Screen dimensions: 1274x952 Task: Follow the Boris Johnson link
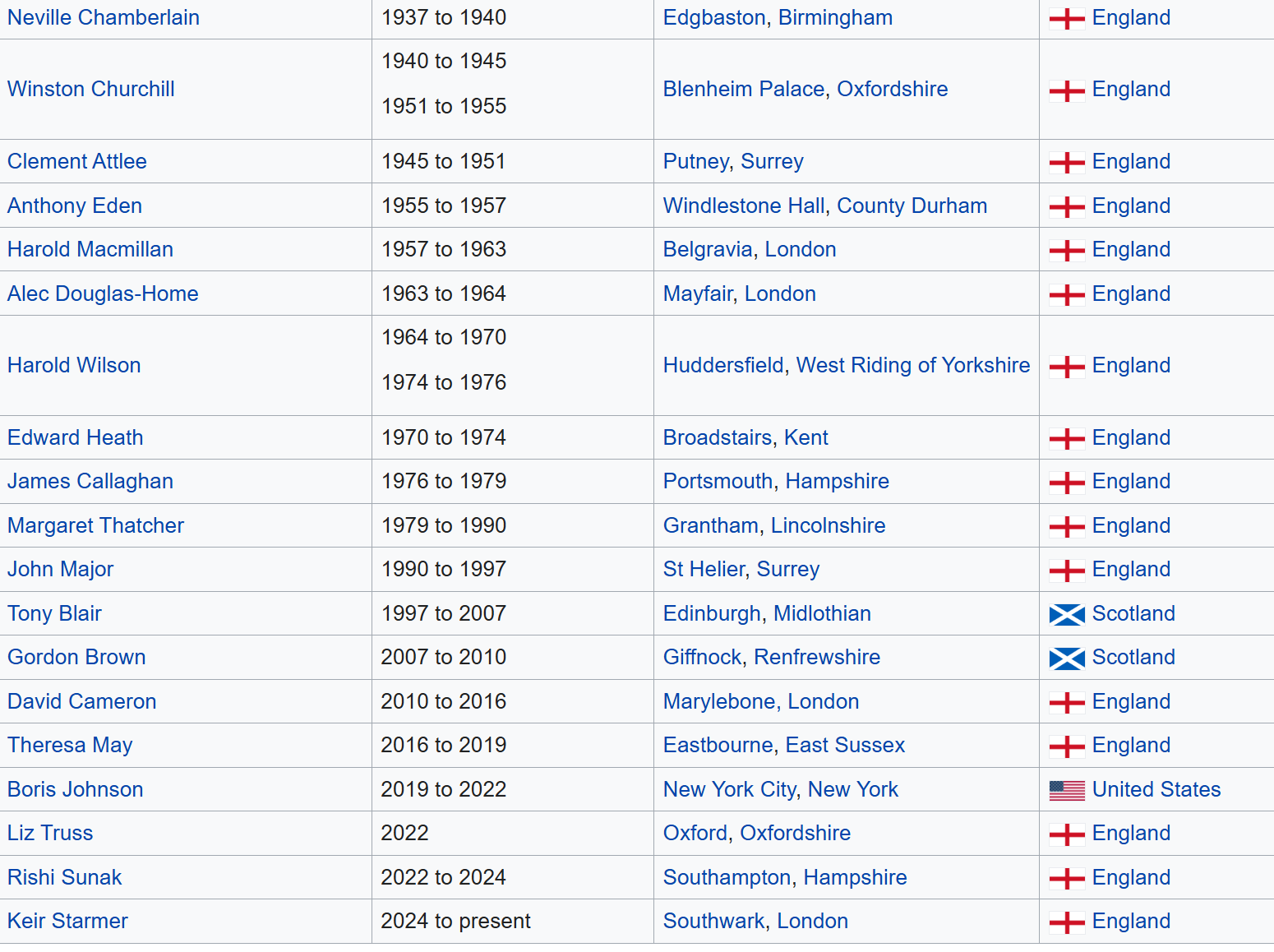coord(76,790)
